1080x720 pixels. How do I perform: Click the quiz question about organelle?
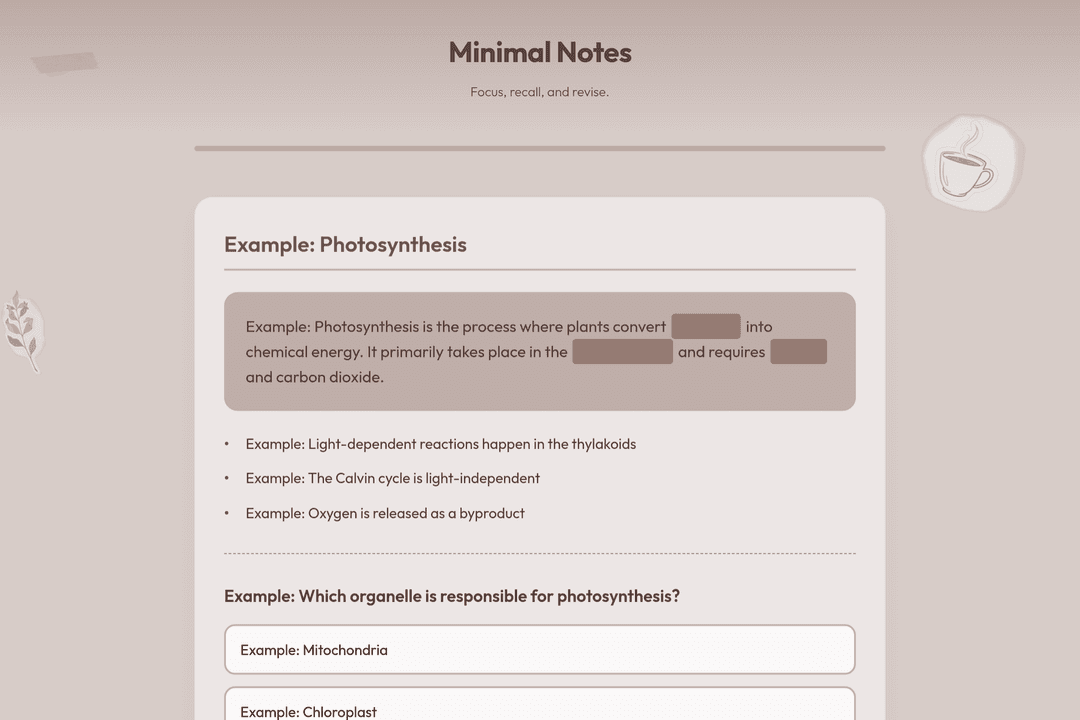pos(452,596)
